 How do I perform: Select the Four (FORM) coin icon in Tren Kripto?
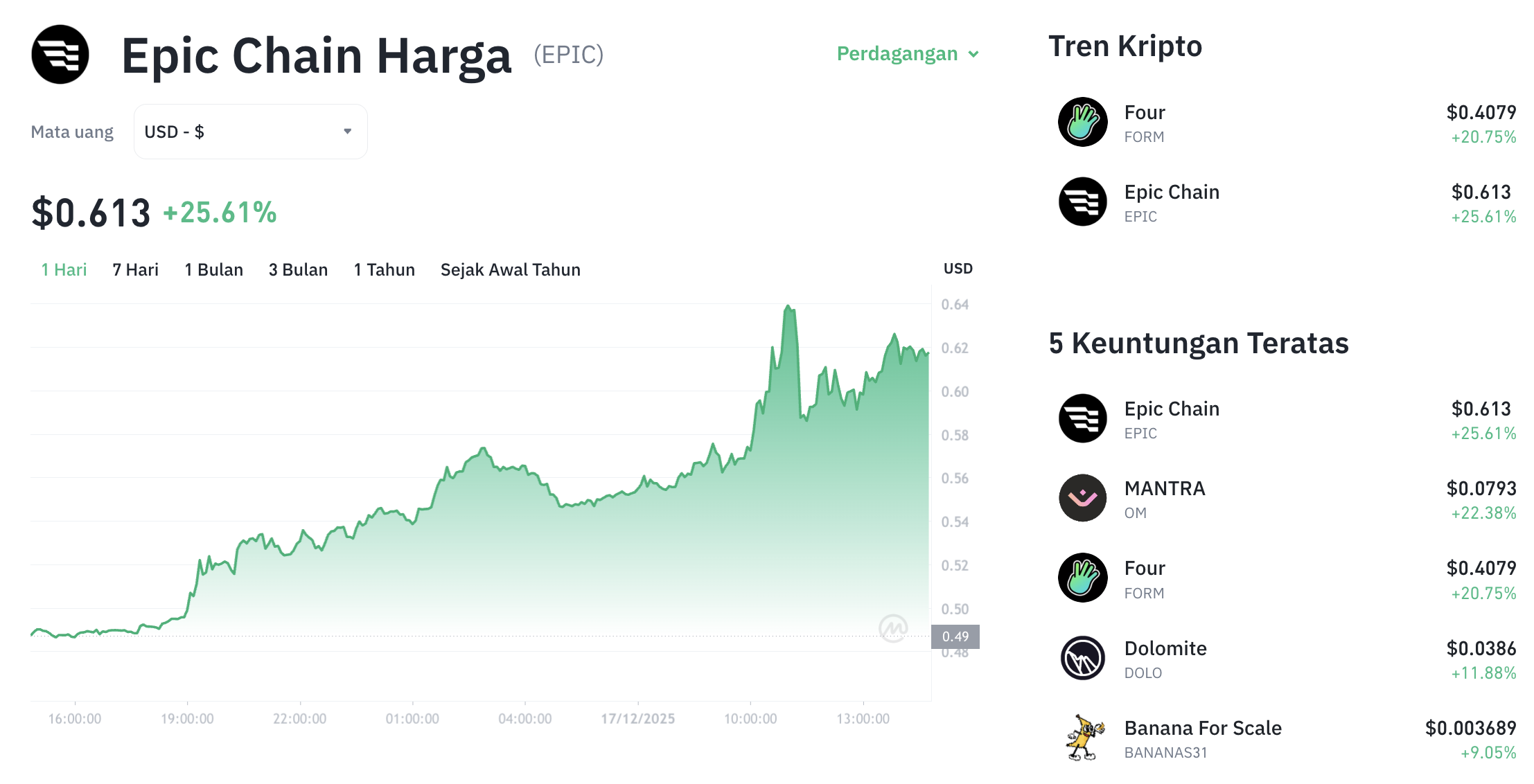1083,124
